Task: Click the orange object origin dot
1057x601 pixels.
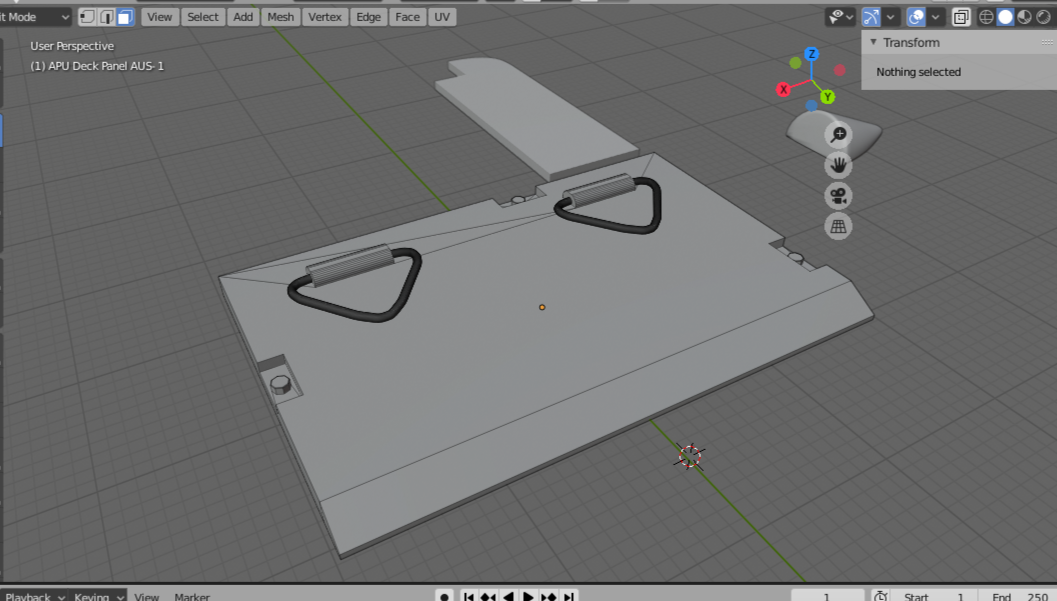Action: click(x=542, y=307)
